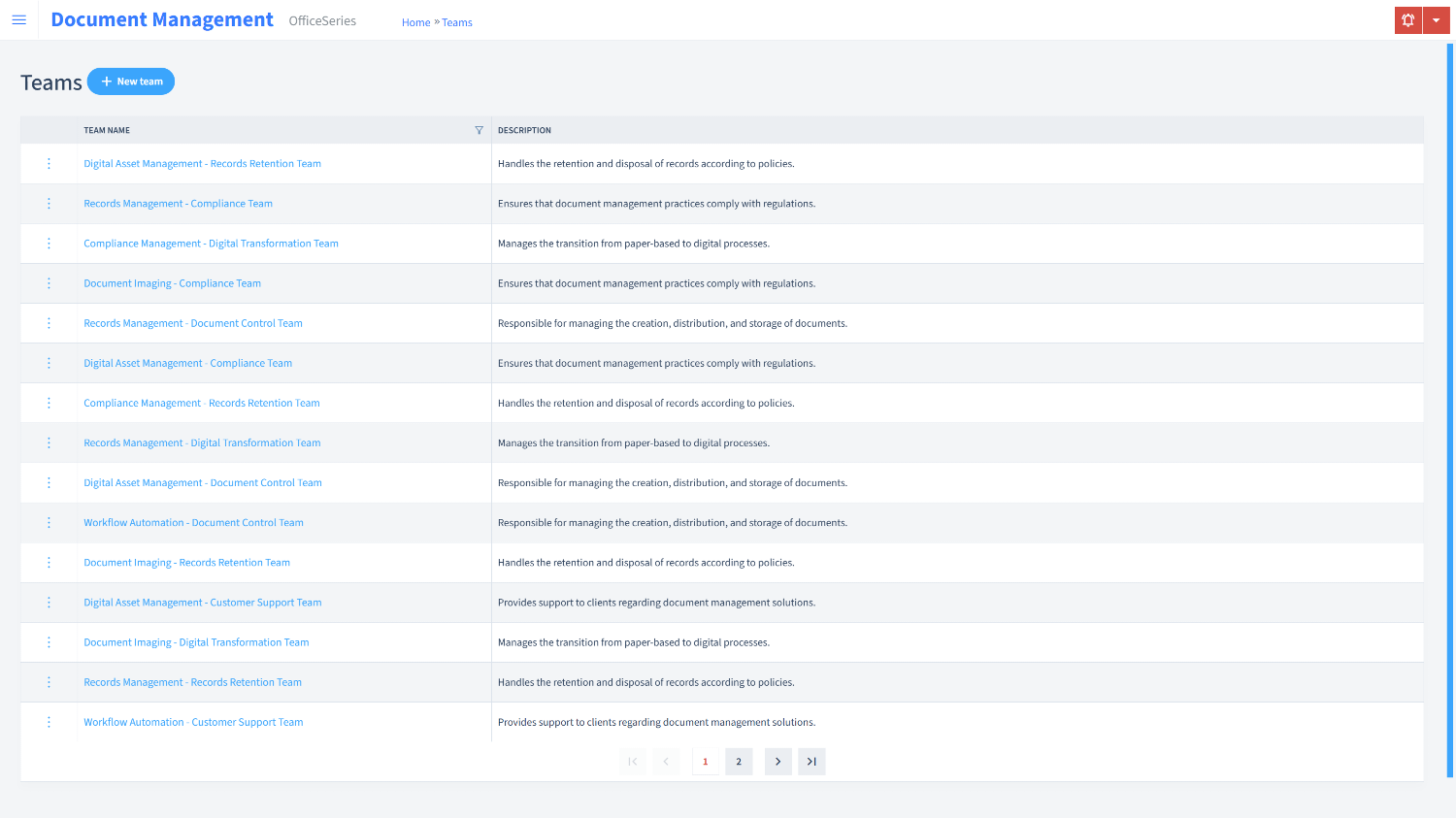Go back a page with the previous chevron
Image resolution: width=1456 pixels, height=818 pixels.
[x=666, y=761]
